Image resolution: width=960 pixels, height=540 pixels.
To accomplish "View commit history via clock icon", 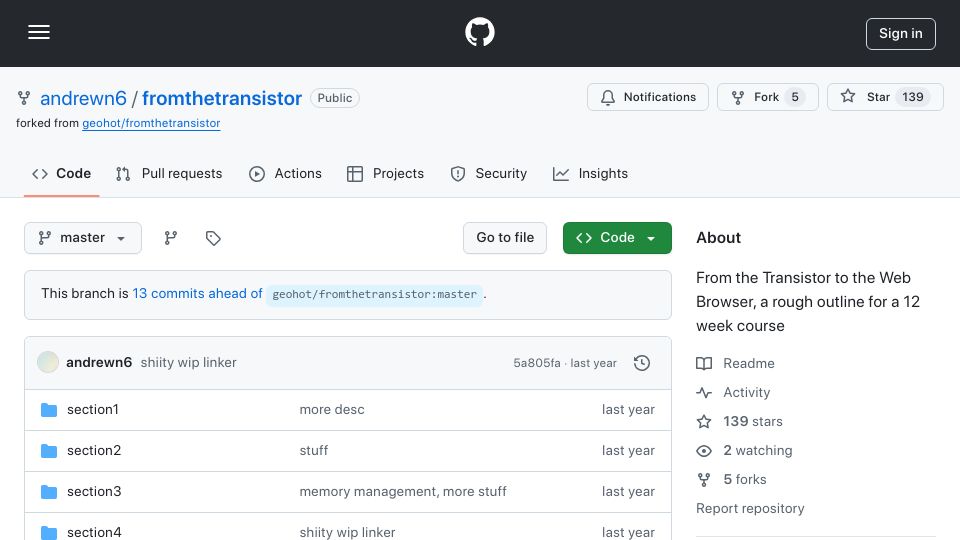I will click(x=642, y=363).
